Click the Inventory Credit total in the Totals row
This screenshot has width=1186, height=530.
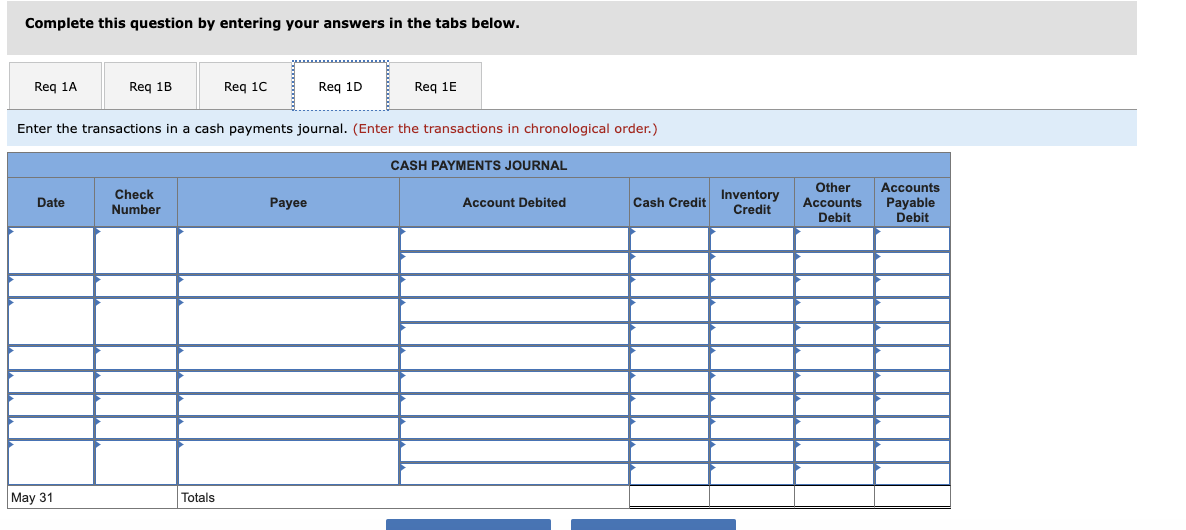[752, 497]
